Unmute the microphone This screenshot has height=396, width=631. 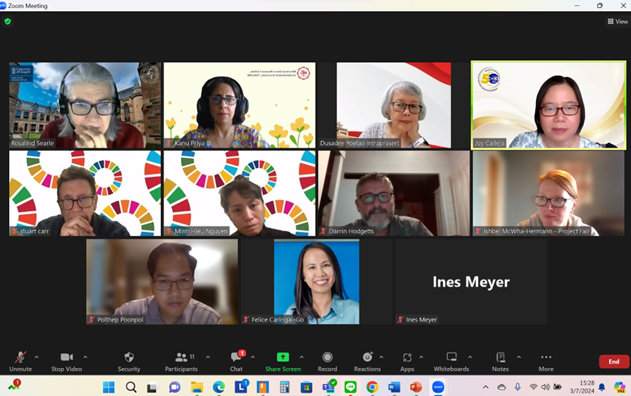20,361
